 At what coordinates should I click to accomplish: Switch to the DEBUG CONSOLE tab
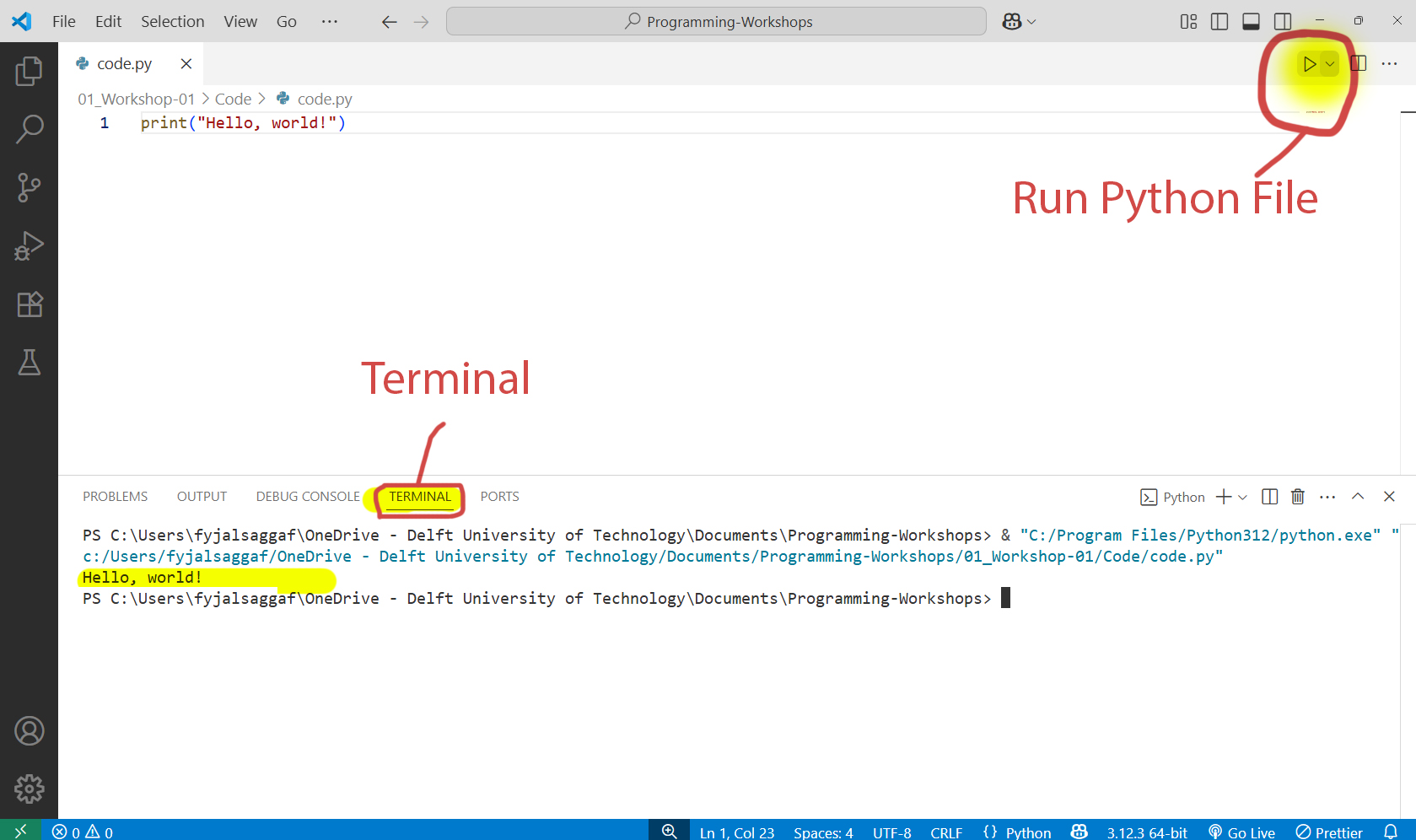(x=308, y=497)
